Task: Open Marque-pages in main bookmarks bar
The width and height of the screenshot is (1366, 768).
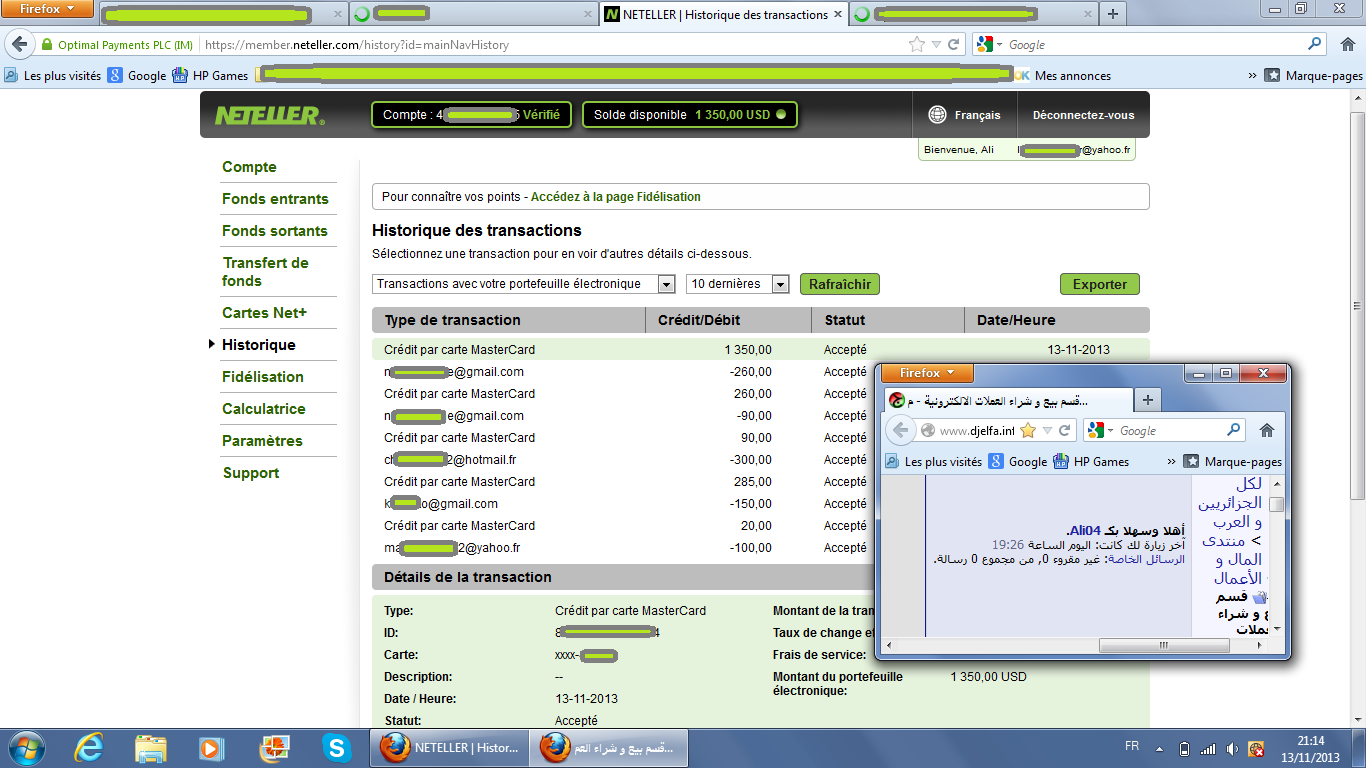Action: [1313, 75]
